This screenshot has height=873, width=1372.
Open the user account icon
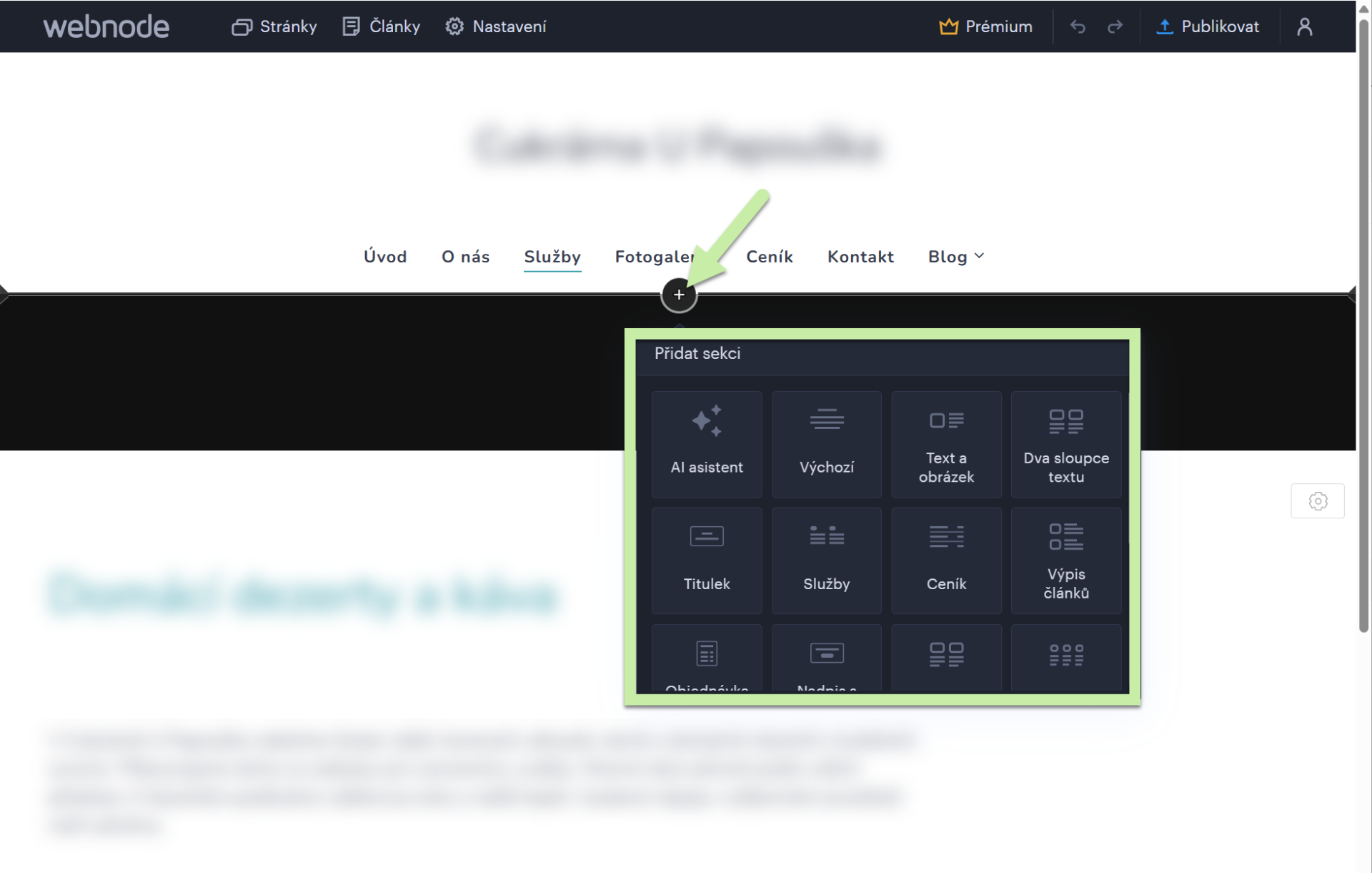click(x=1305, y=26)
